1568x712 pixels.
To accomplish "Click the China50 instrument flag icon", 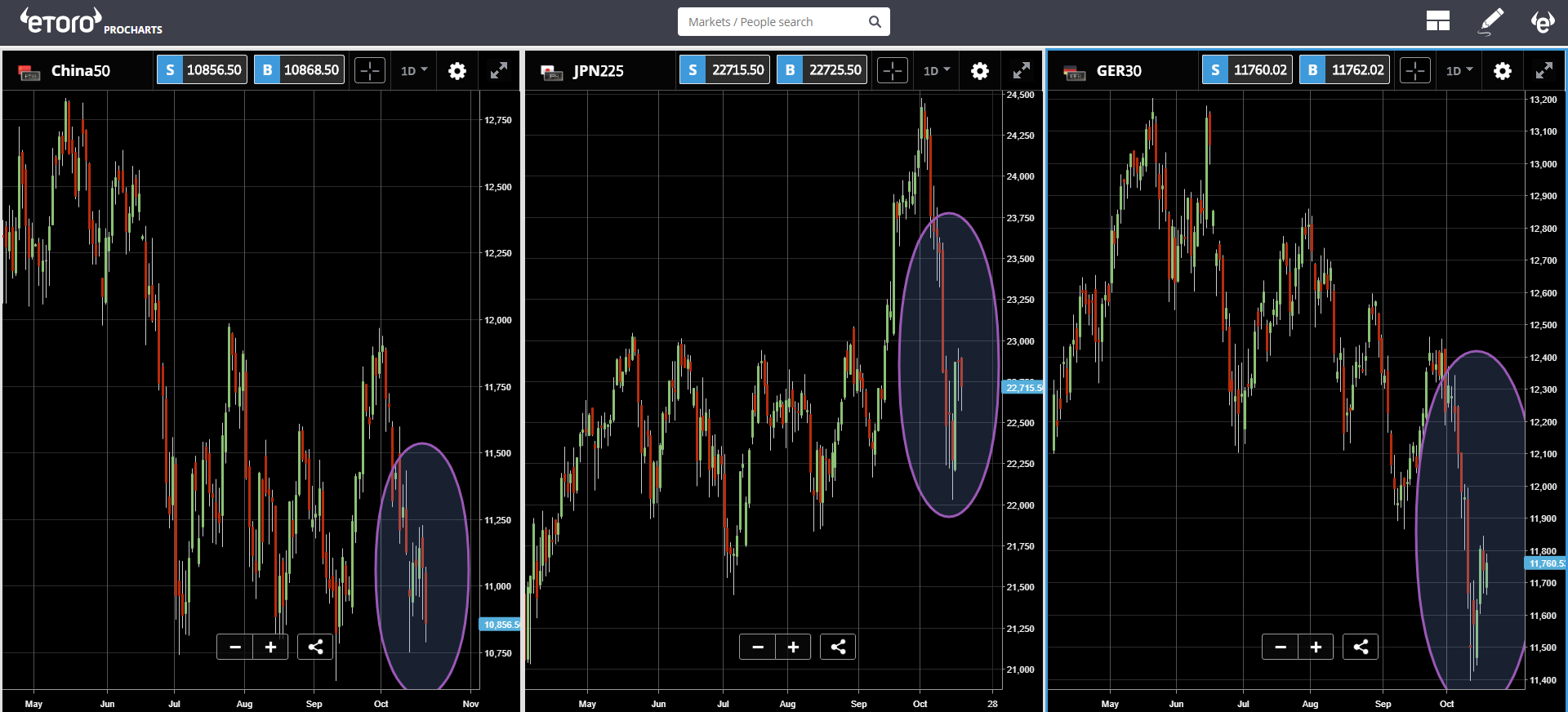I will [29, 72].
